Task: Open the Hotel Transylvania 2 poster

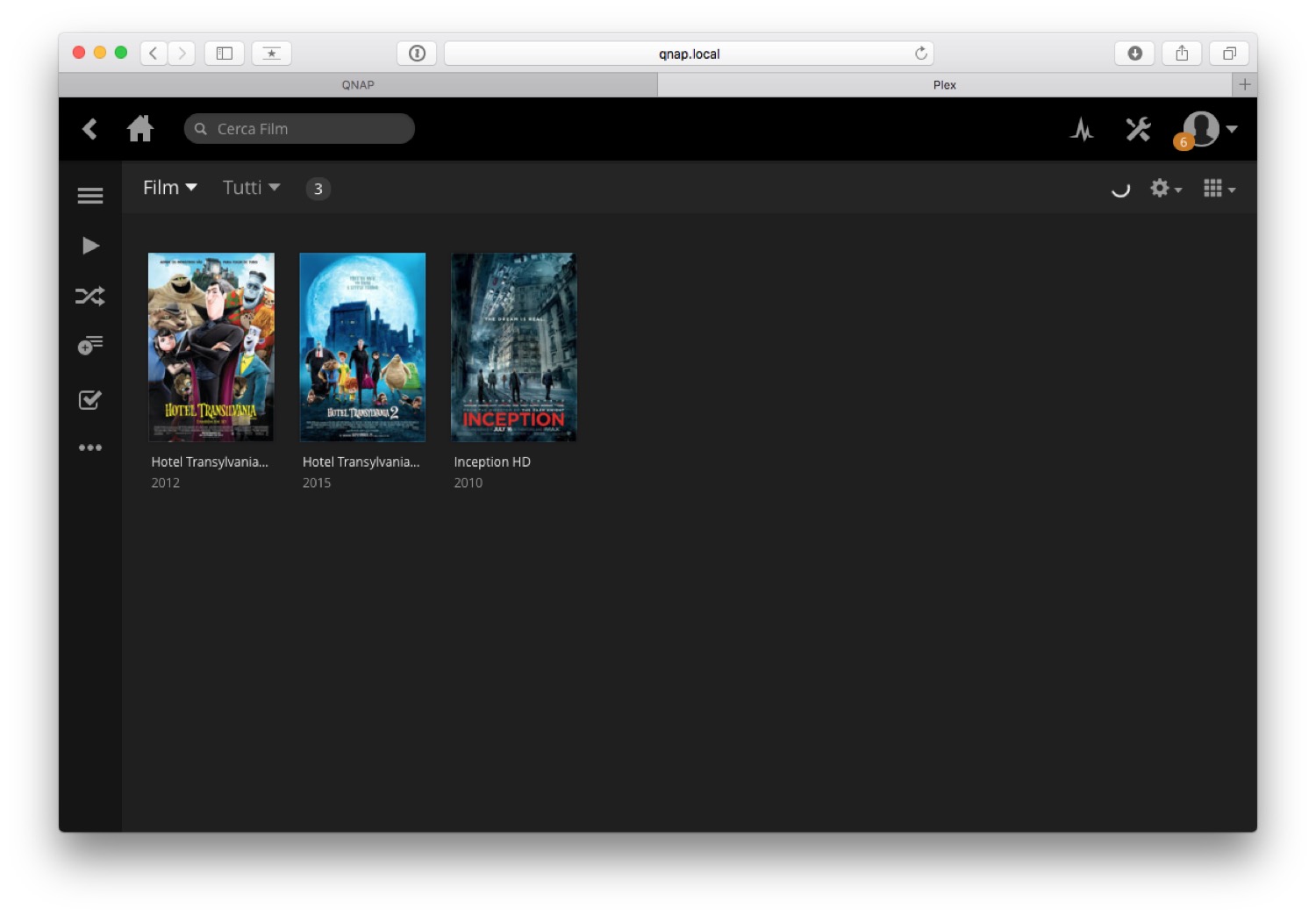Action: (362, 347)
